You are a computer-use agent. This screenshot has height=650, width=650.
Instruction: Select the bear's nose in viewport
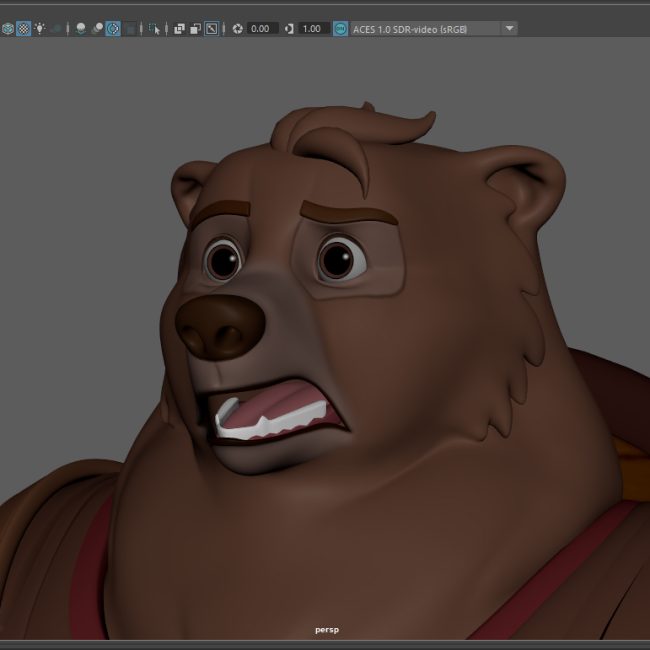point(222,325)
